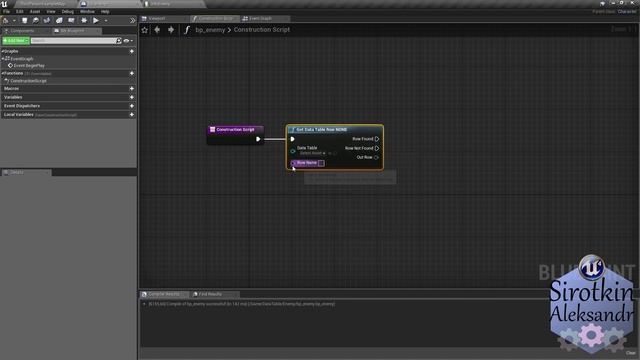Image resolution: width=640 pixels, height=360 pixels.
Task: Click Construction Script node's exec output pin
Action: click(x=258, y=139)
